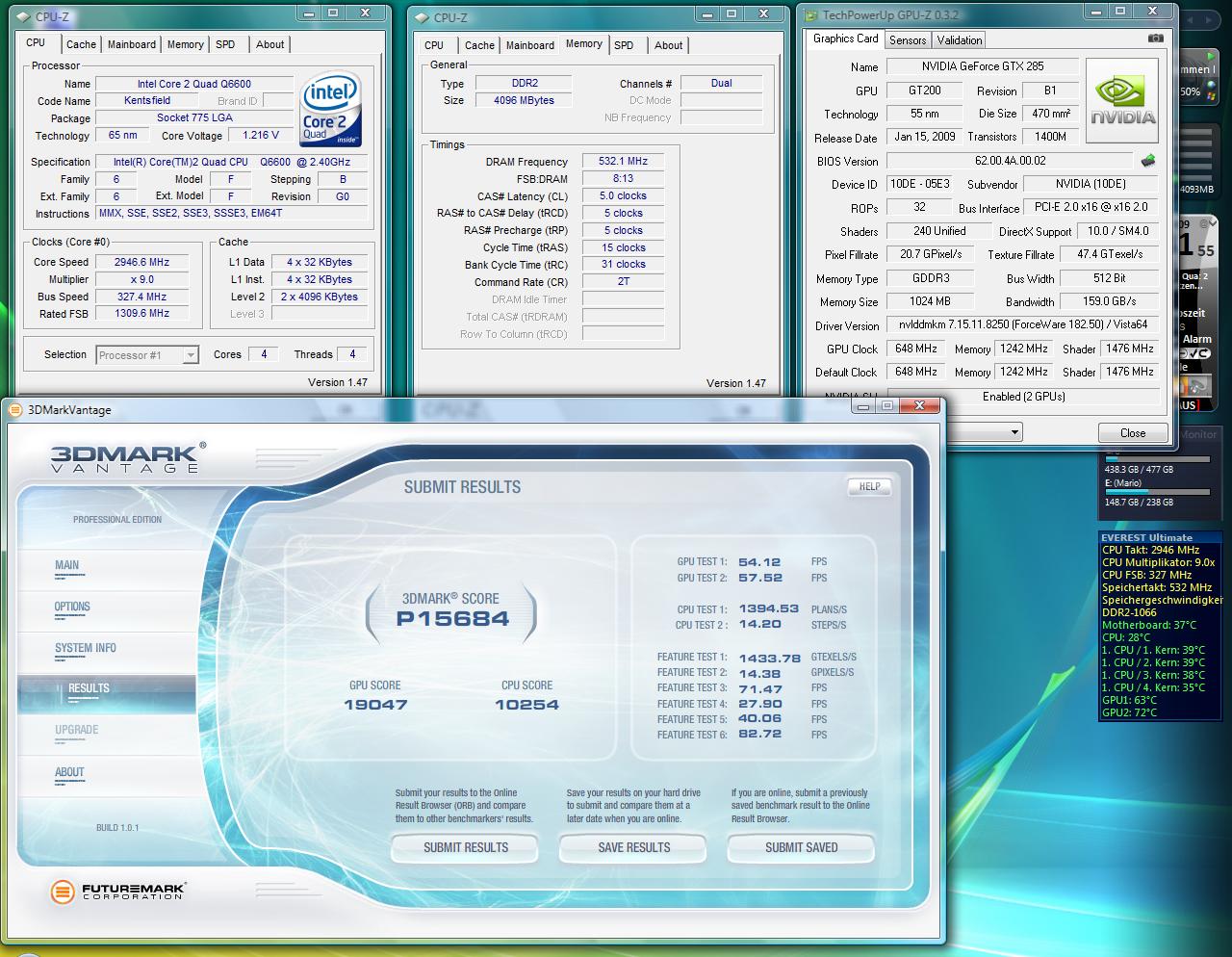Click the BIOS Version field 62.00.4A.00.02
Viewport: 1232px width, 957px height.
pyautogui.click(x=1010, y=161)
